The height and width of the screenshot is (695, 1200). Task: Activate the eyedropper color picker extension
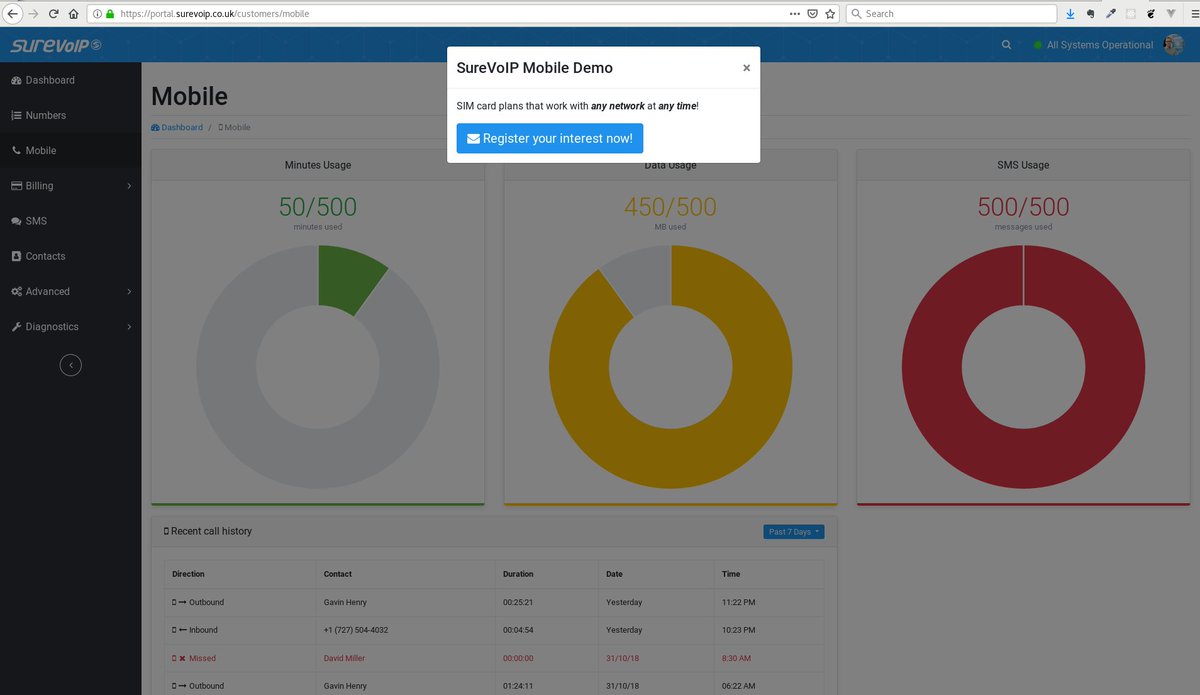point(1111,14)
